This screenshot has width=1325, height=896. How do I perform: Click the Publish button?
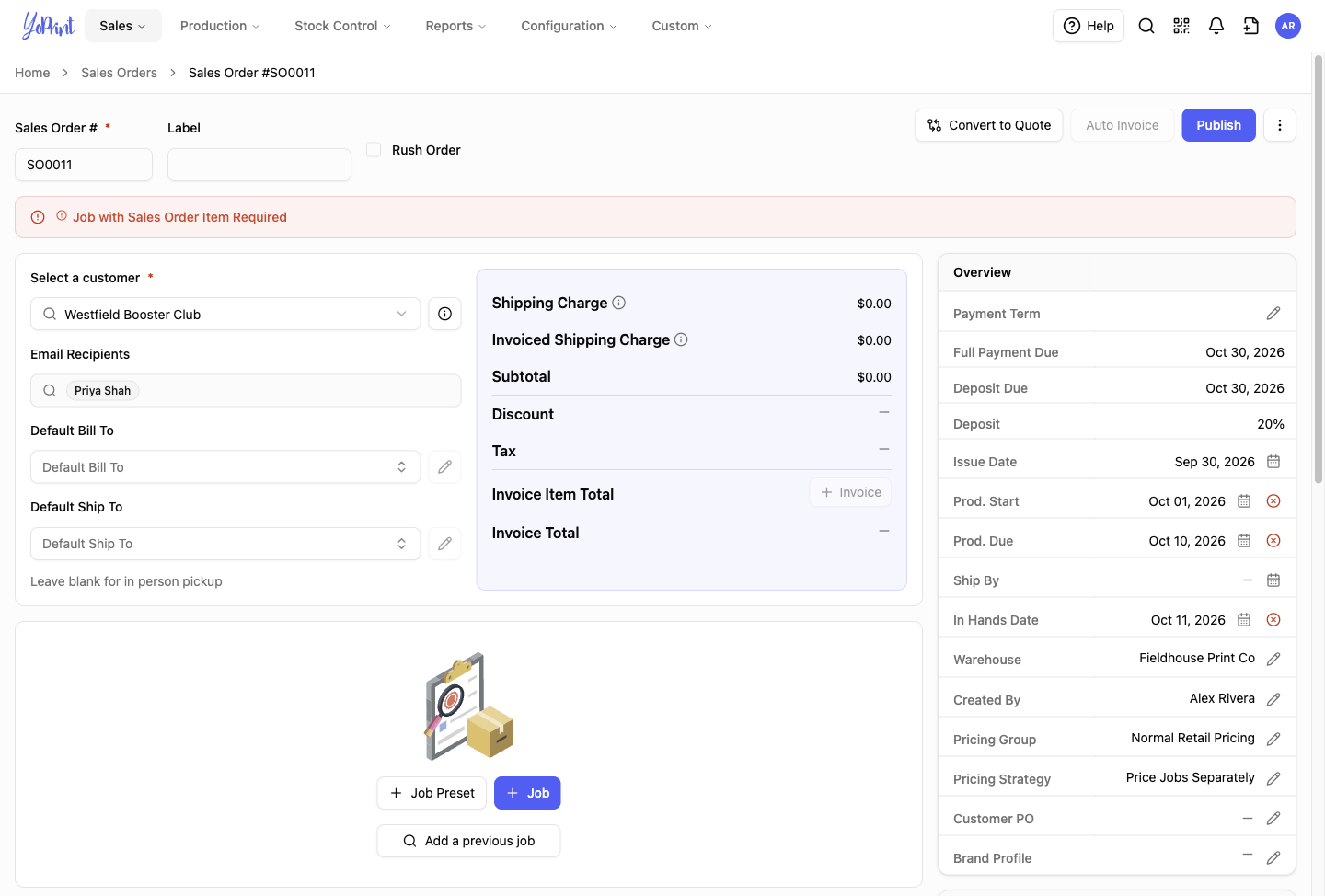(x=1219, y=125)
